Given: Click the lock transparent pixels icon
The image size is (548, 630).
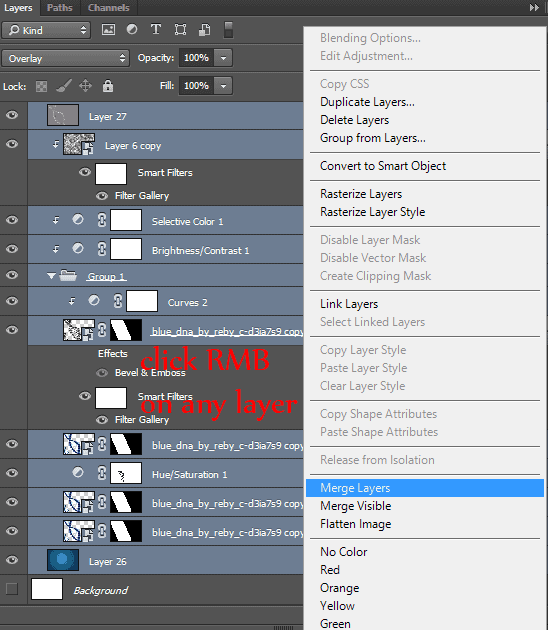Looking at the screenshot, I should pyautogui.click(x=41, y=86).
